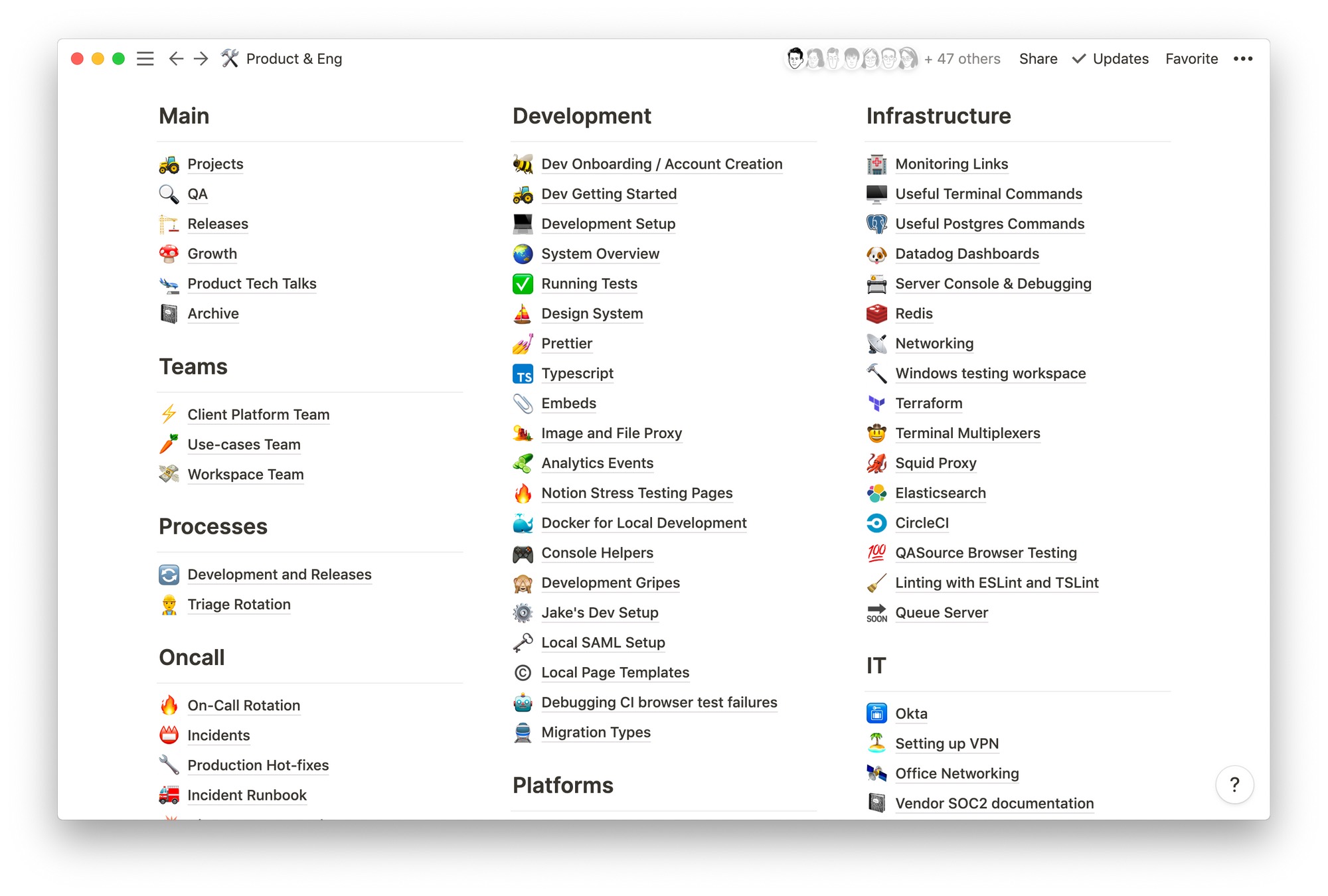Click the 100 icon for QASource
The image size is (1328, 896).
coord(877,553)
